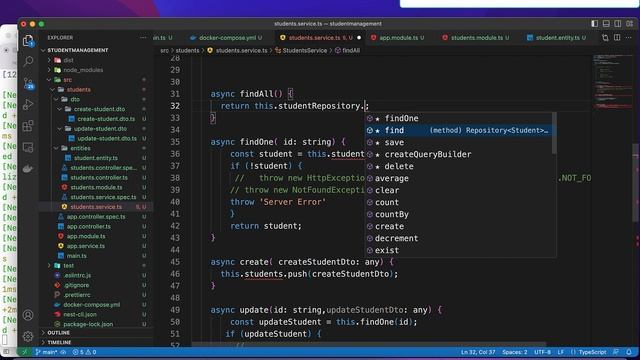Toggle primary side bar layout icon
This screenshot has width=640, height=360.
pyautogui.click(x=595, y=24)
